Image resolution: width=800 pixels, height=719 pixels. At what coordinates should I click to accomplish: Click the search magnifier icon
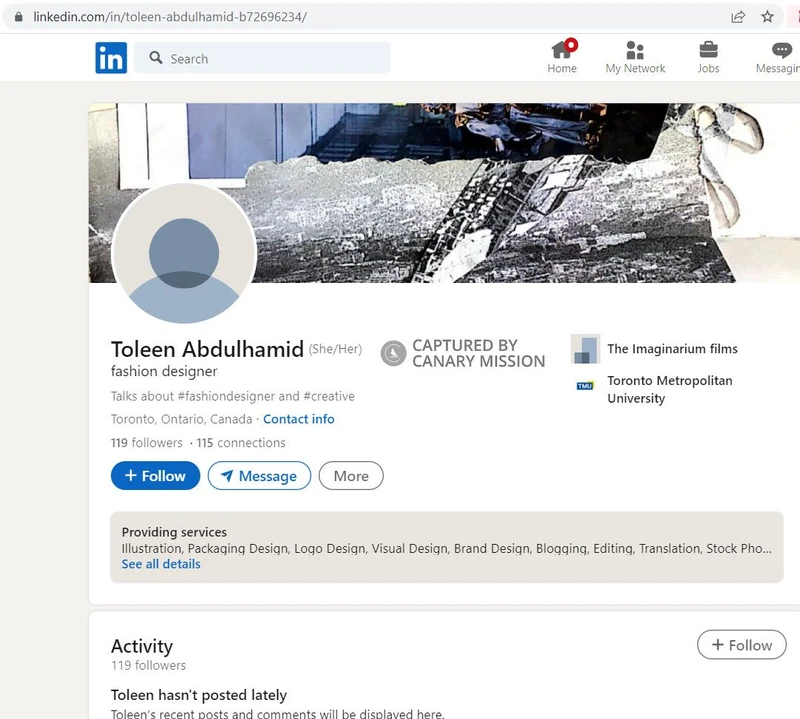156,58
